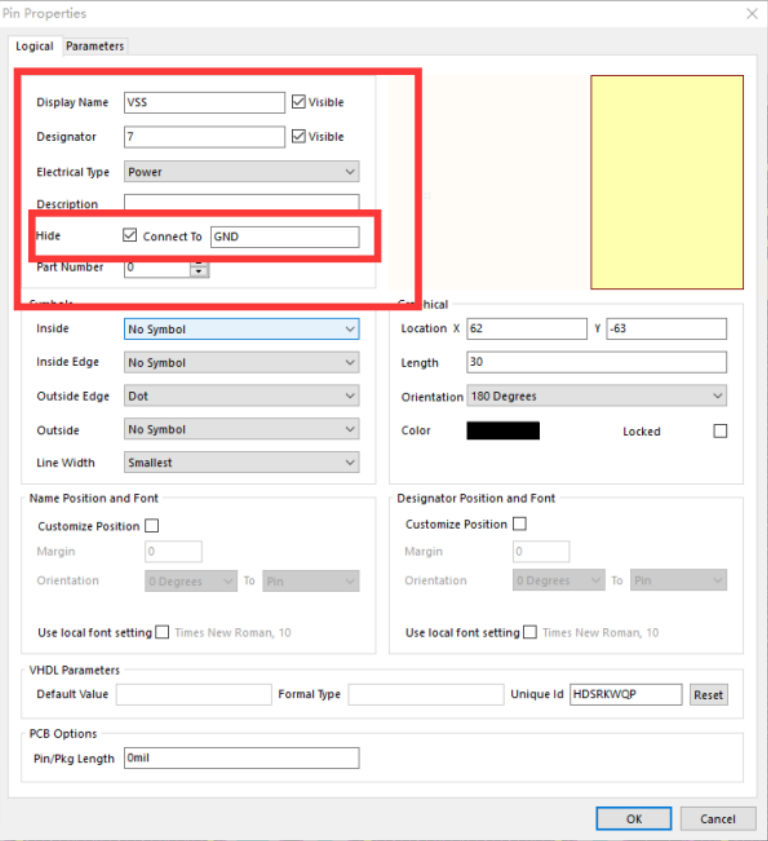Toggle Visible checkbox for Display Name
The height and width of the screenshot is (841, 768).
(299, 102)
